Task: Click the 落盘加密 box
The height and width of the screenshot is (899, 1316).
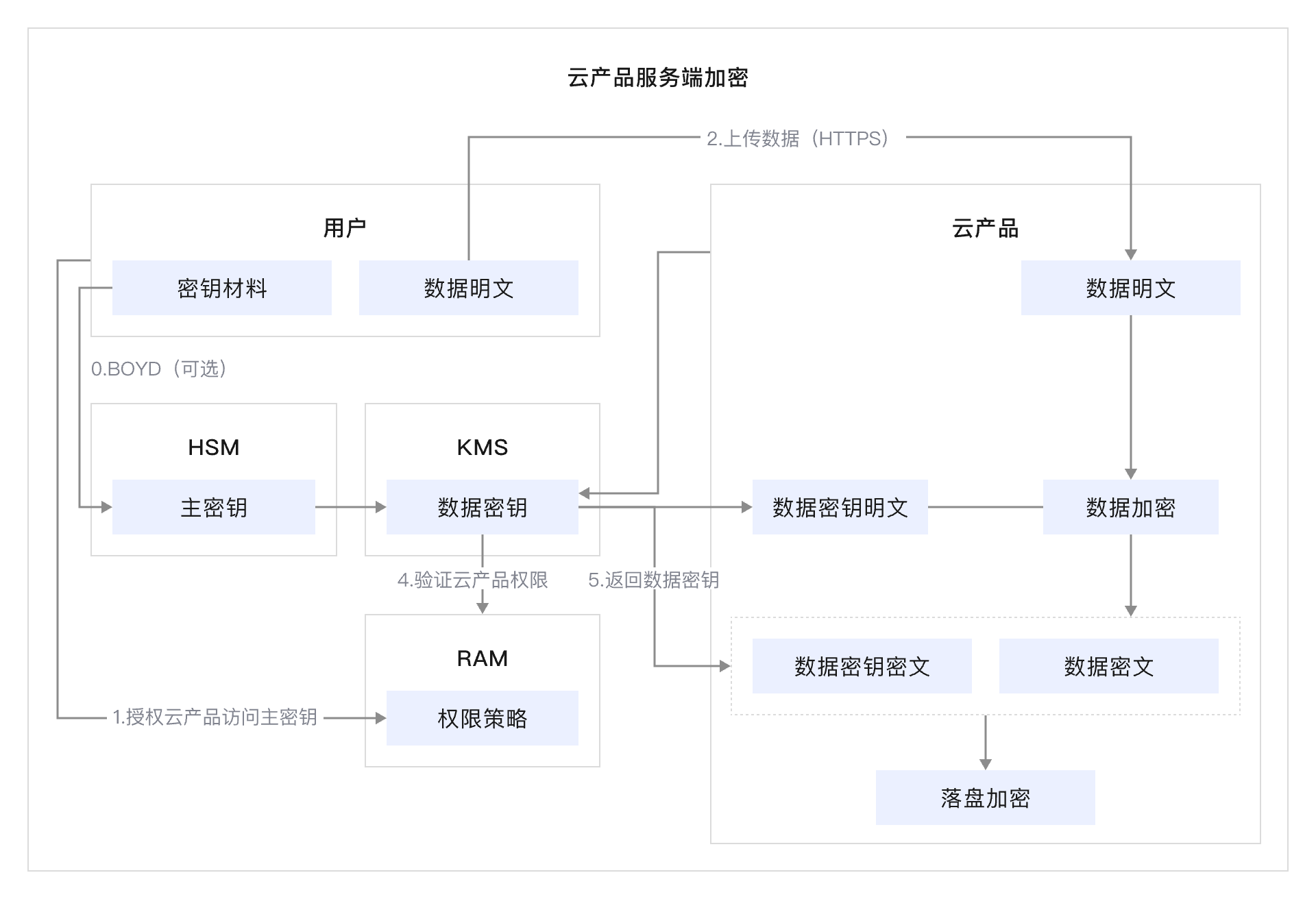Action: [x=985, y=798]
